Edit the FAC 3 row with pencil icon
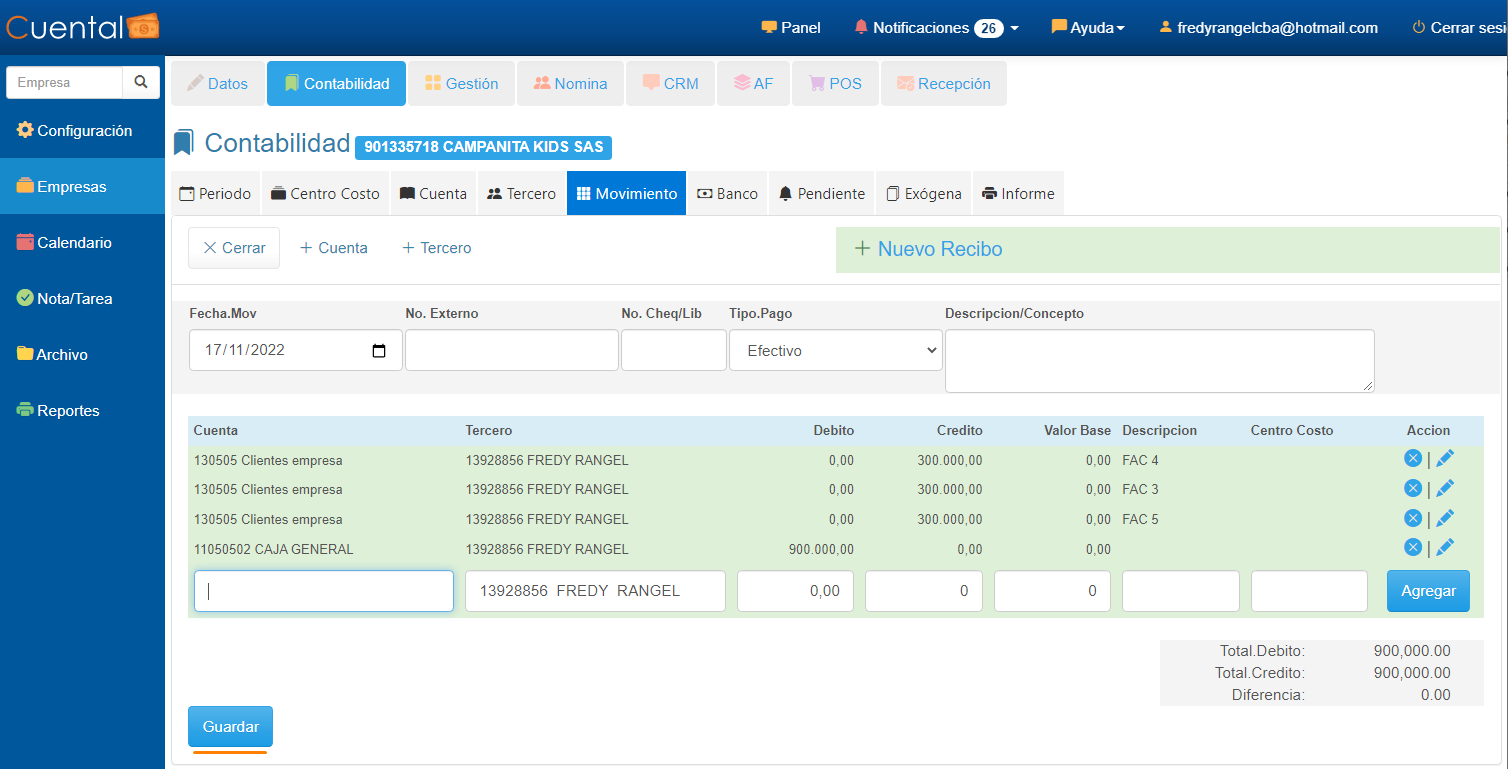Viewport: 1508px width, 769px height. coord(1445,488)
